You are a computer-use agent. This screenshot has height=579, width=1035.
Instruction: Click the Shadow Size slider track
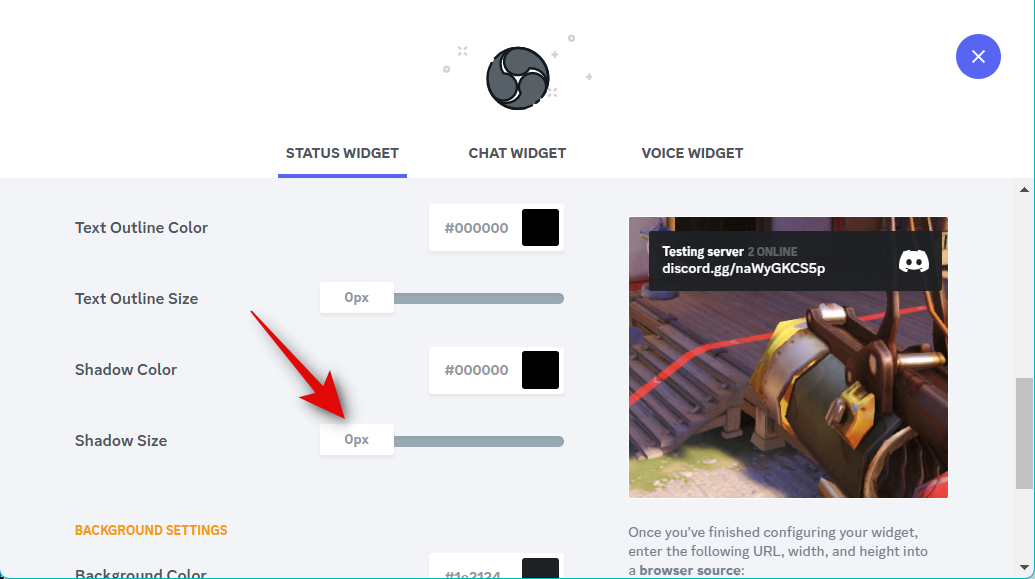(479, 441)
